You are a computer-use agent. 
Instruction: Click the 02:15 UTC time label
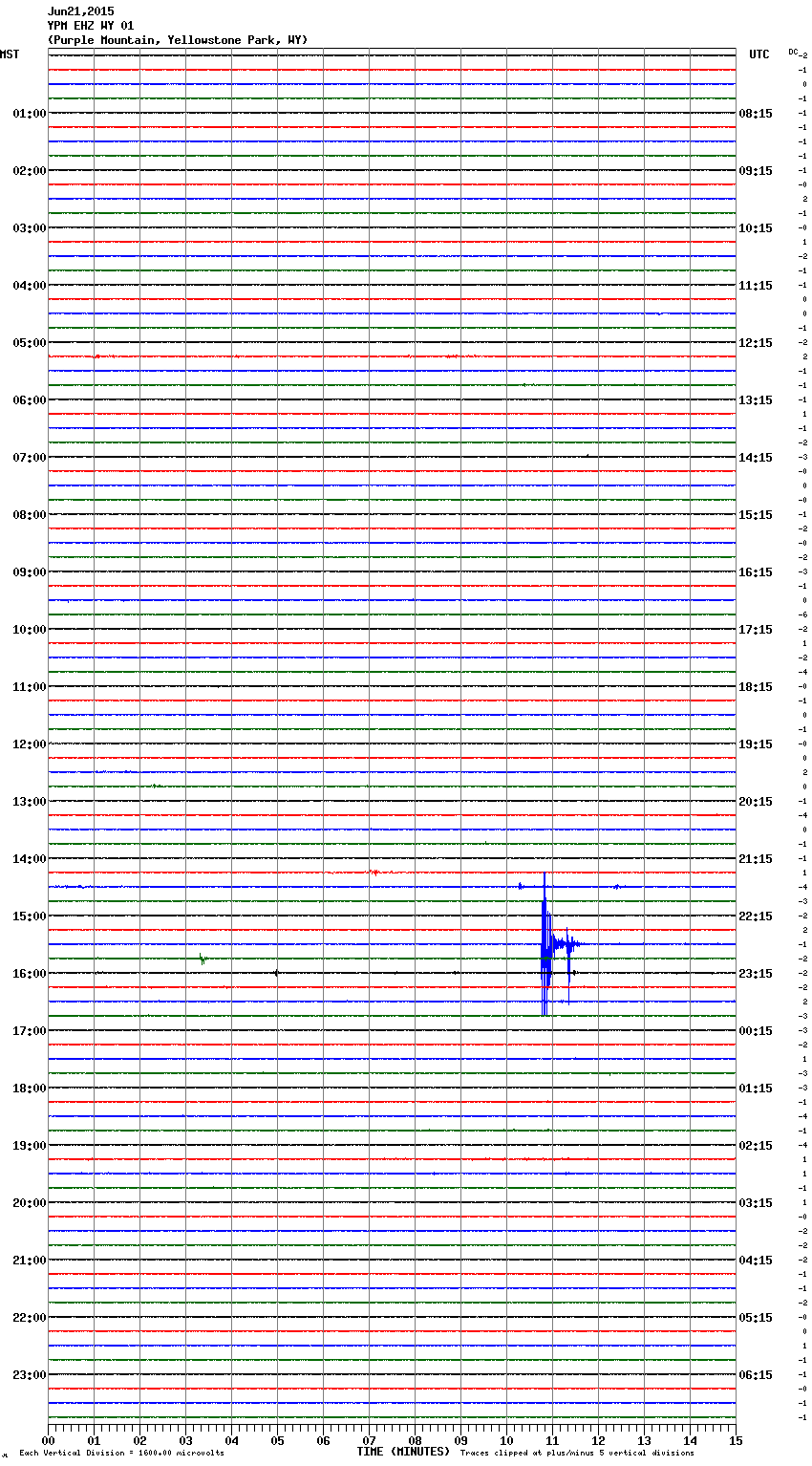[756, 1146]
